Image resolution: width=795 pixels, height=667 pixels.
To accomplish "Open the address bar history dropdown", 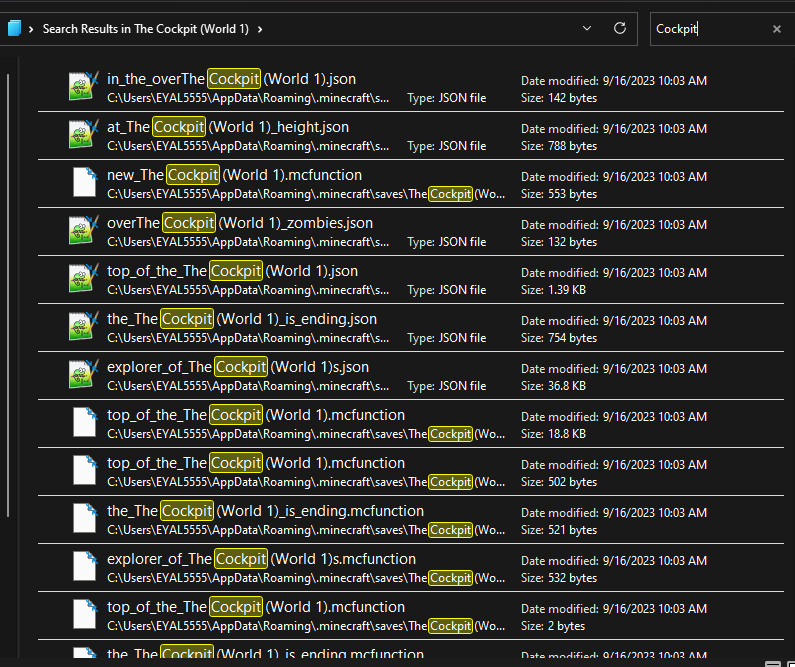I will pos(587,28).
